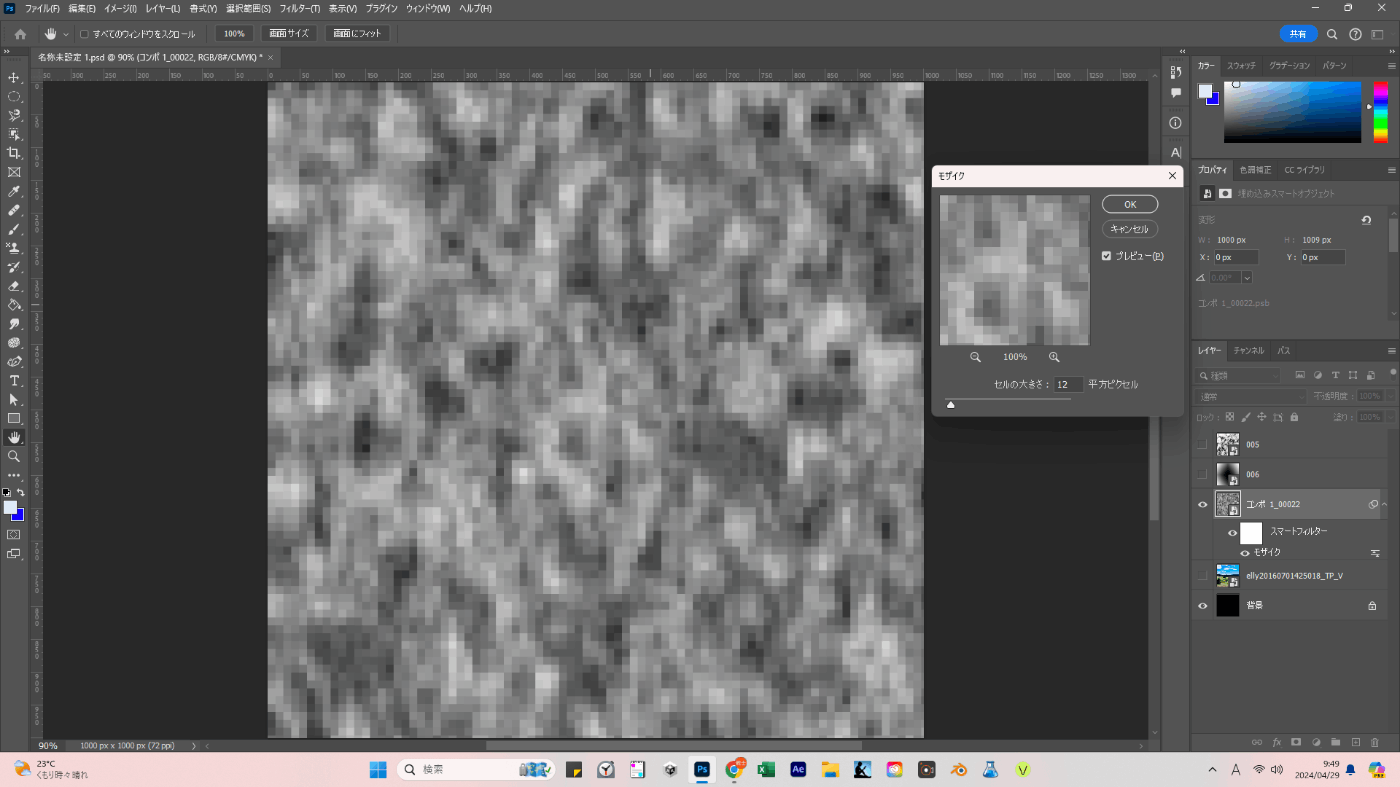Show the elly20160701425018_TP_V layer
Screen dimensions: 1400x787
pyautogui.click(x=1202, y=576)
